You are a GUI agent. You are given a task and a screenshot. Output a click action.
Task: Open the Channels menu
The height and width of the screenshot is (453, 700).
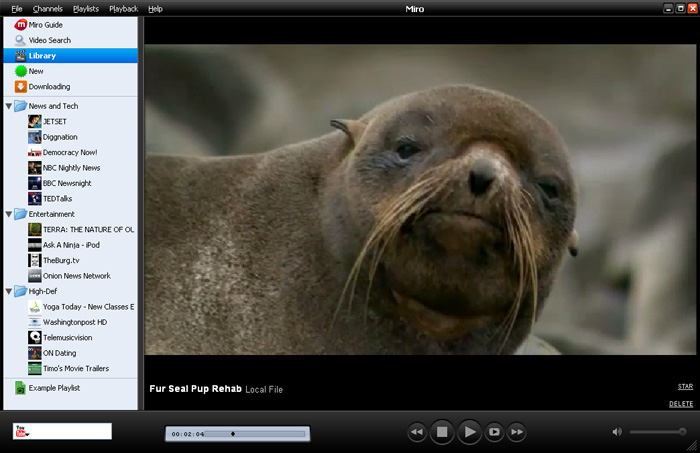pos(47,8)
